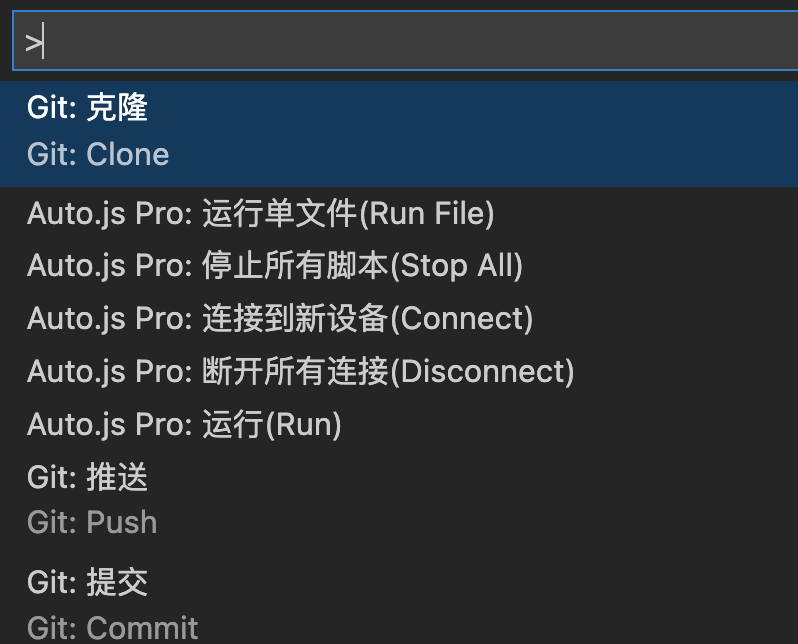The height and width of the screenshot is (644, 798).
Task: Click the '(Connect)' label
Action: coord(460,319)
